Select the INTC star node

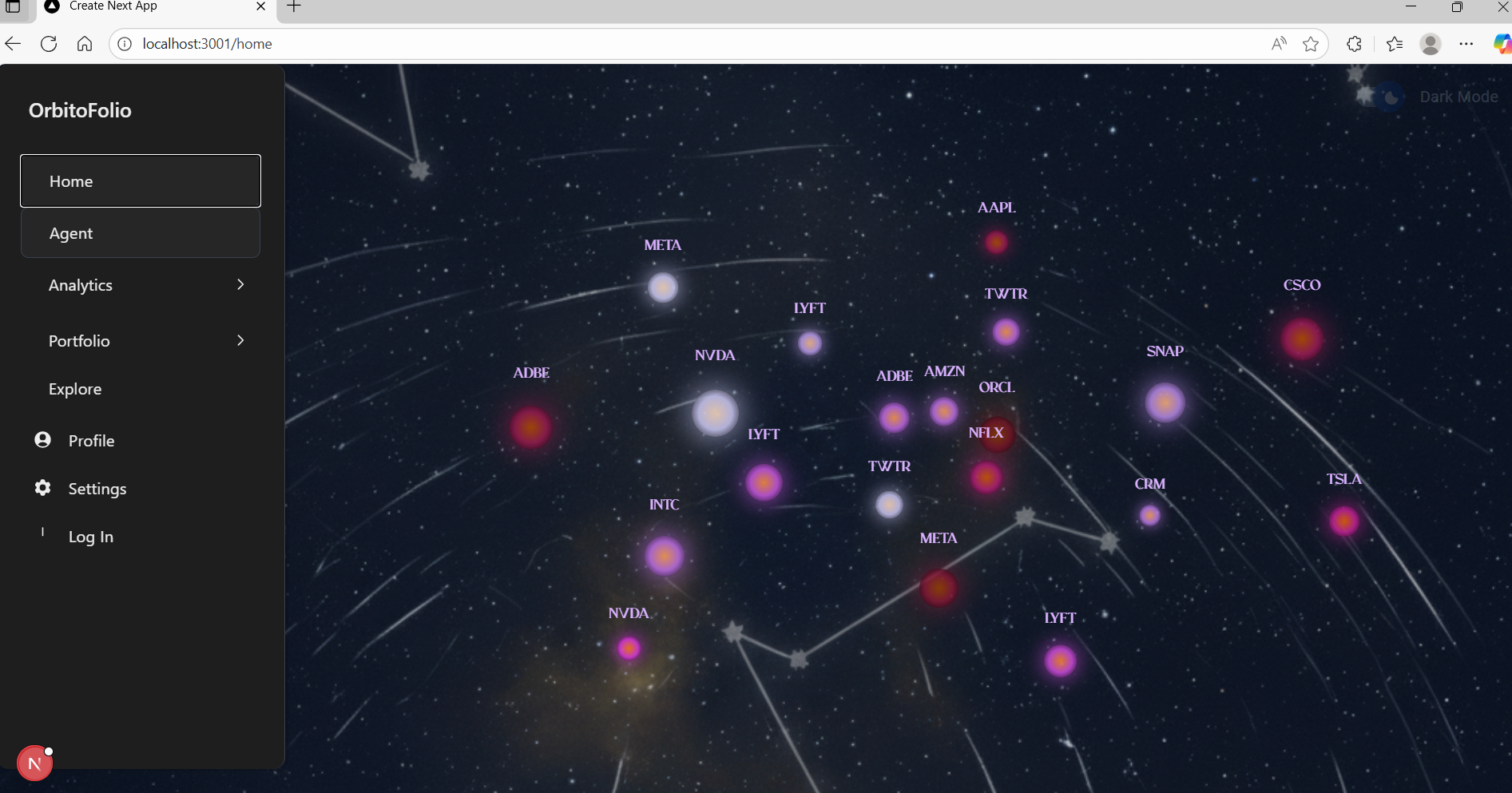(664, 556)
